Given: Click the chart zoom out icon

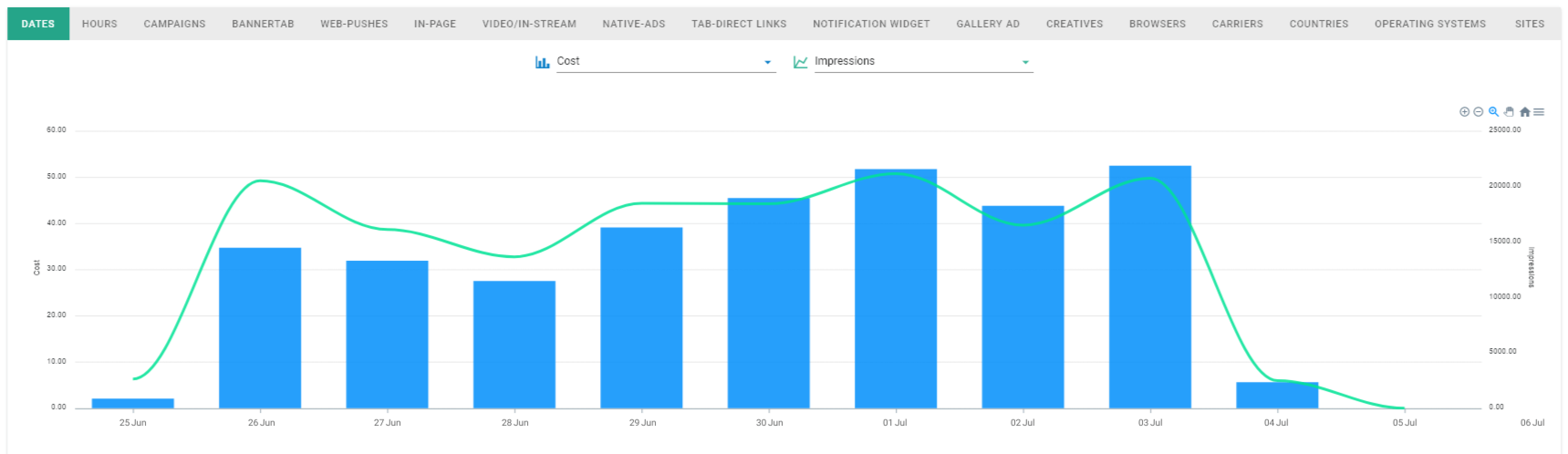Looking at the screenshot, I should point(1478,112).
